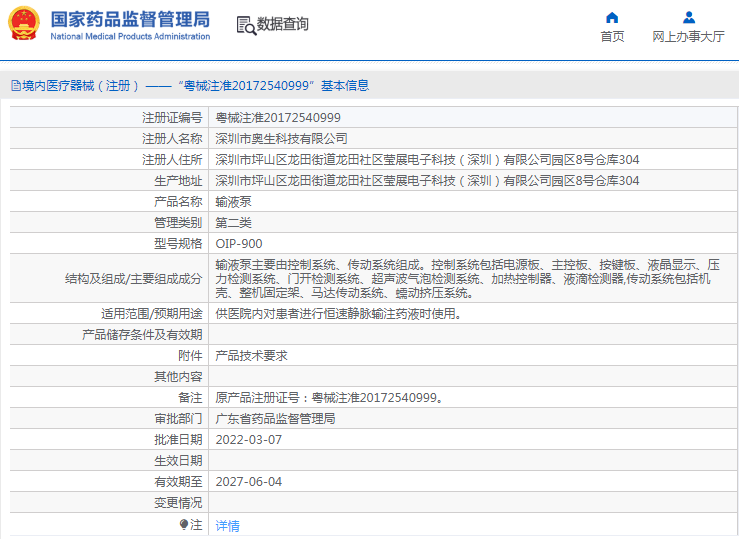Click the 结构及组成/主要组成成分 label
The width and height of the screenshot is (739, 539).
tap(134, 279)
